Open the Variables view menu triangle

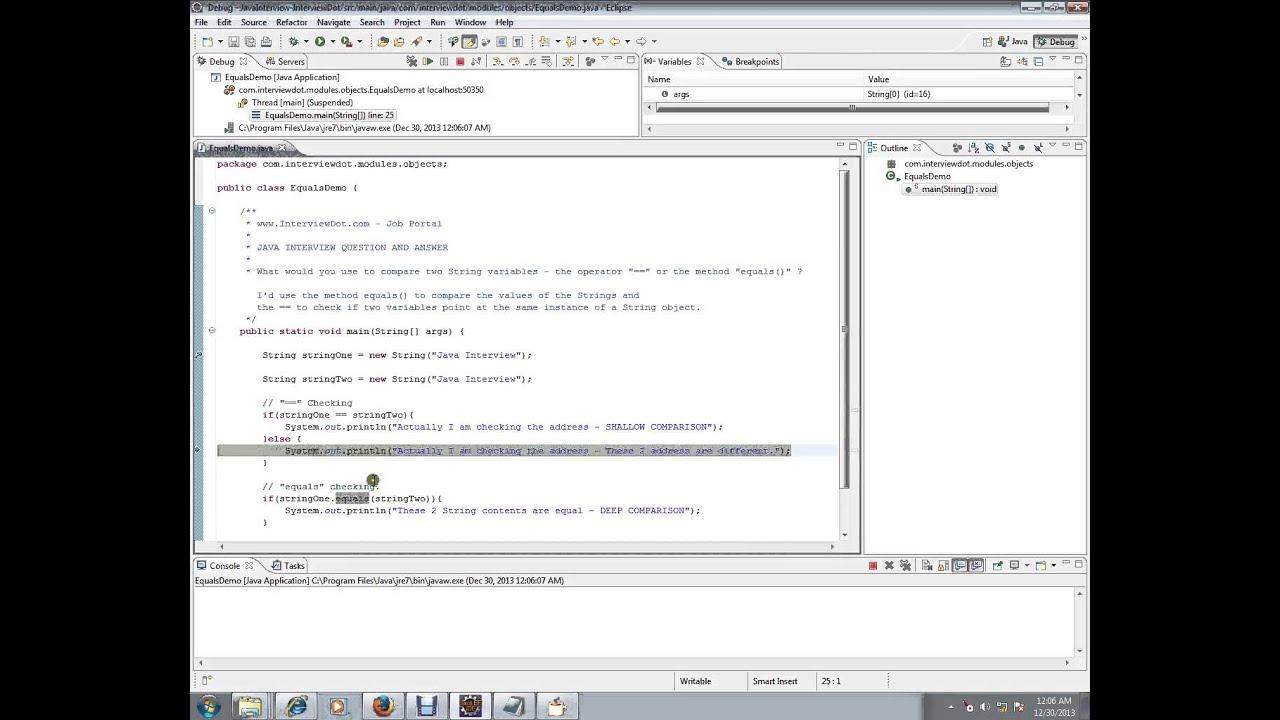[x=1052, y=58]
